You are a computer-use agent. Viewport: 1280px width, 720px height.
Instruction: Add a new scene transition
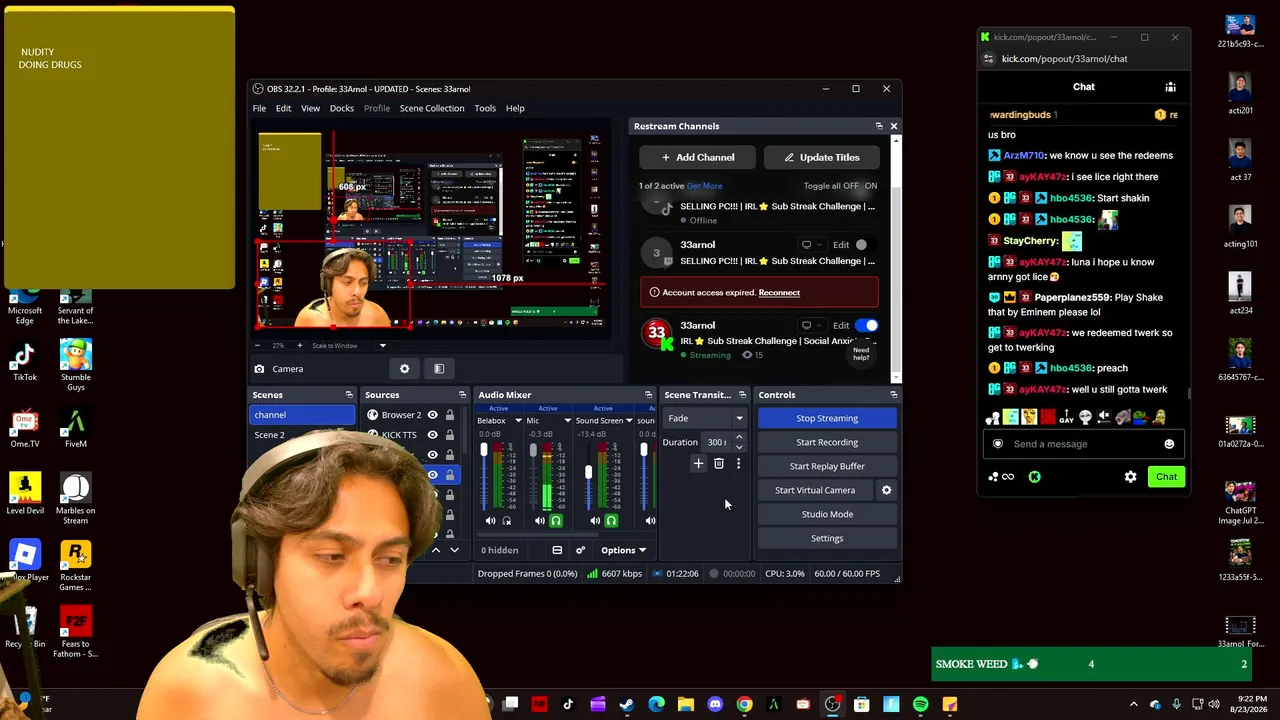click(x=698, y=464)
